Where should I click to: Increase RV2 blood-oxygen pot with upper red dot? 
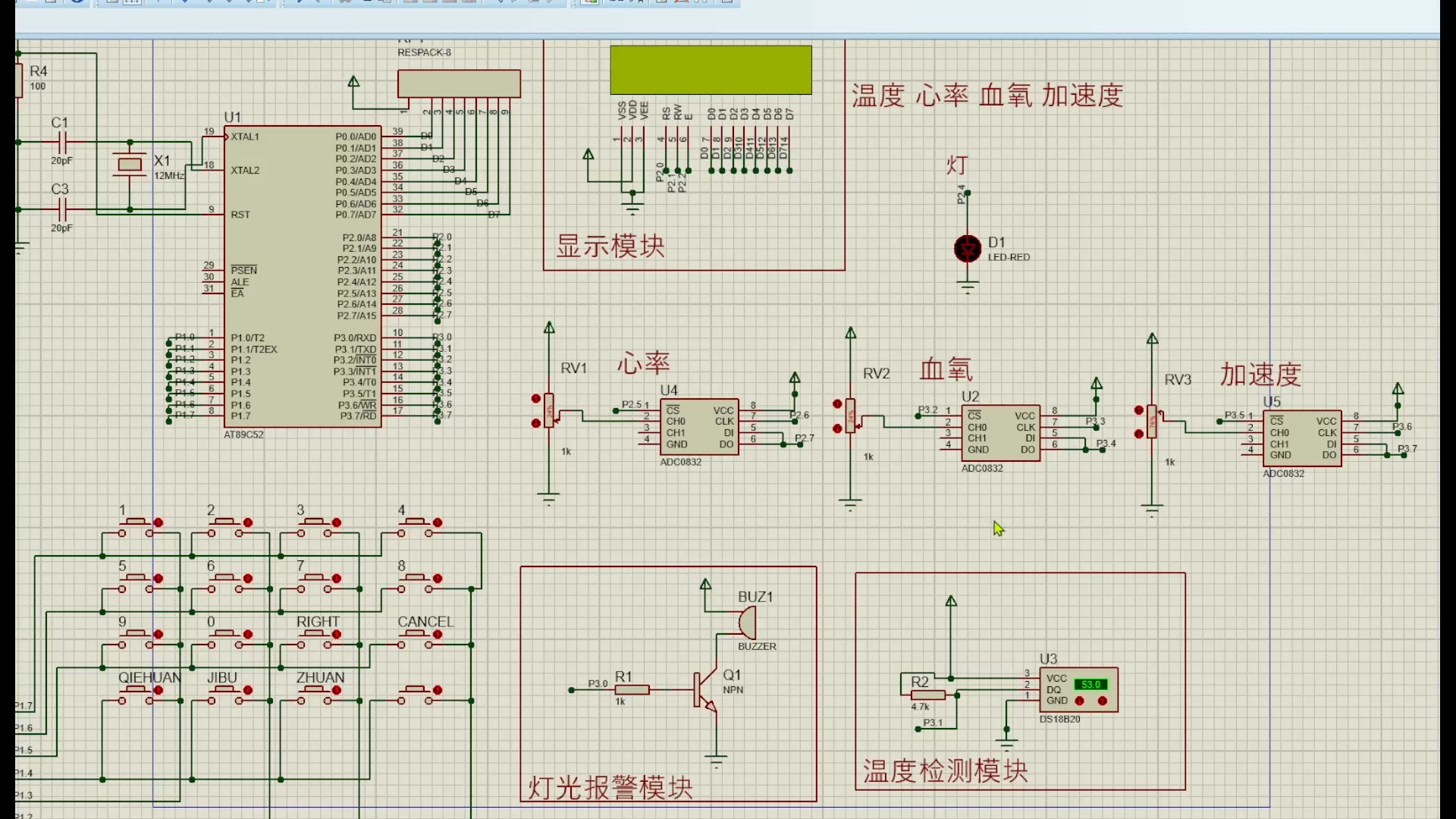[837, 404]
